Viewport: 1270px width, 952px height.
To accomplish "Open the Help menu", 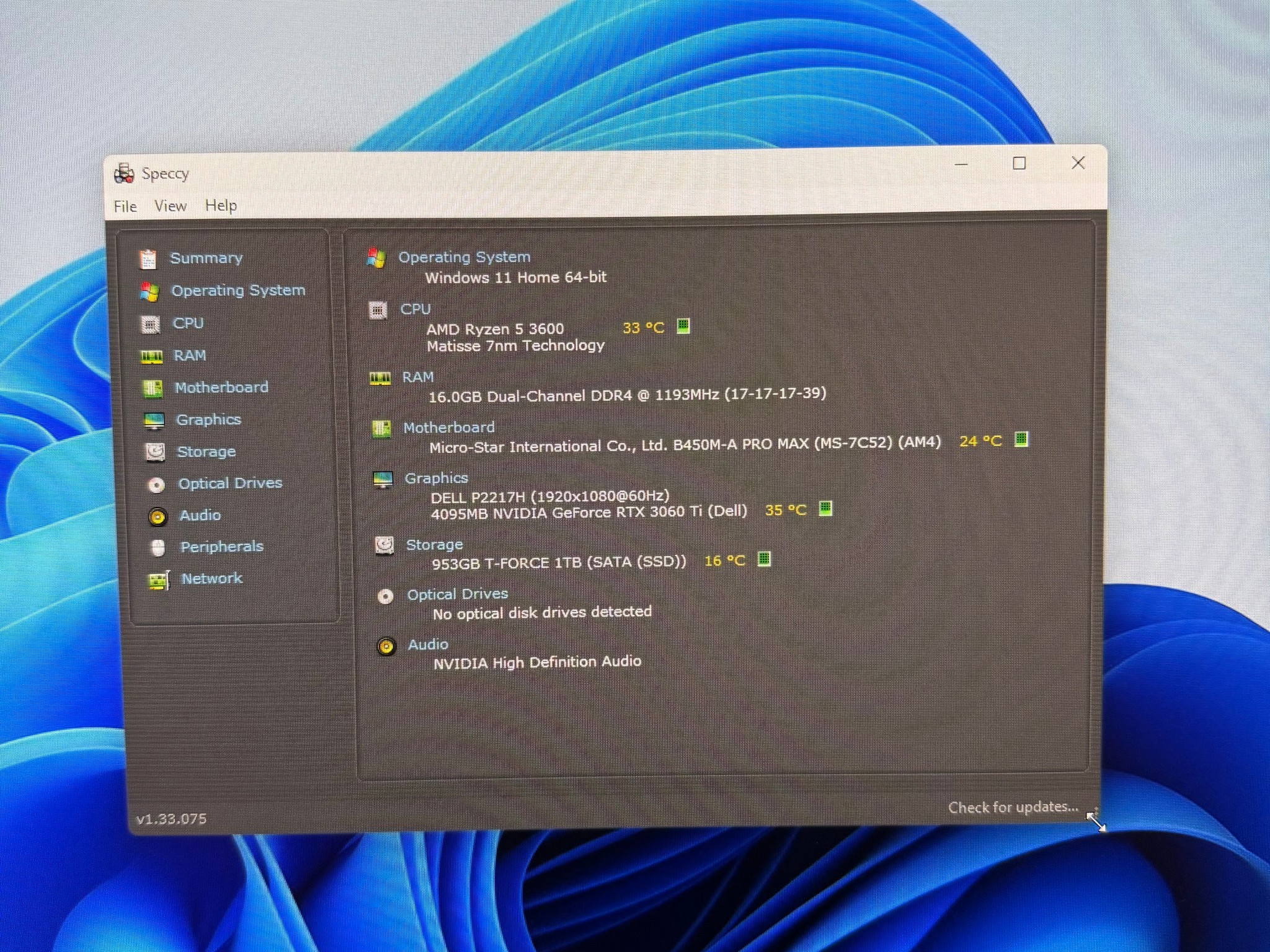I will (x=221, y=205).
